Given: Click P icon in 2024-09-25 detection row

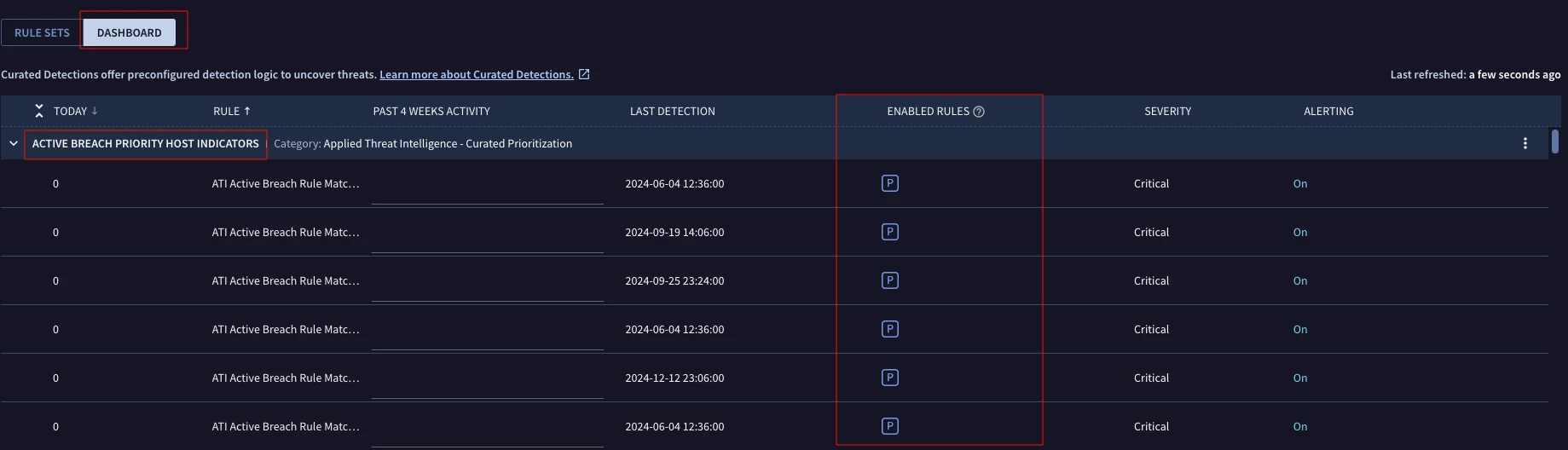Looking at the screenshot, I should pyautogui.click(x=890, y=280).
